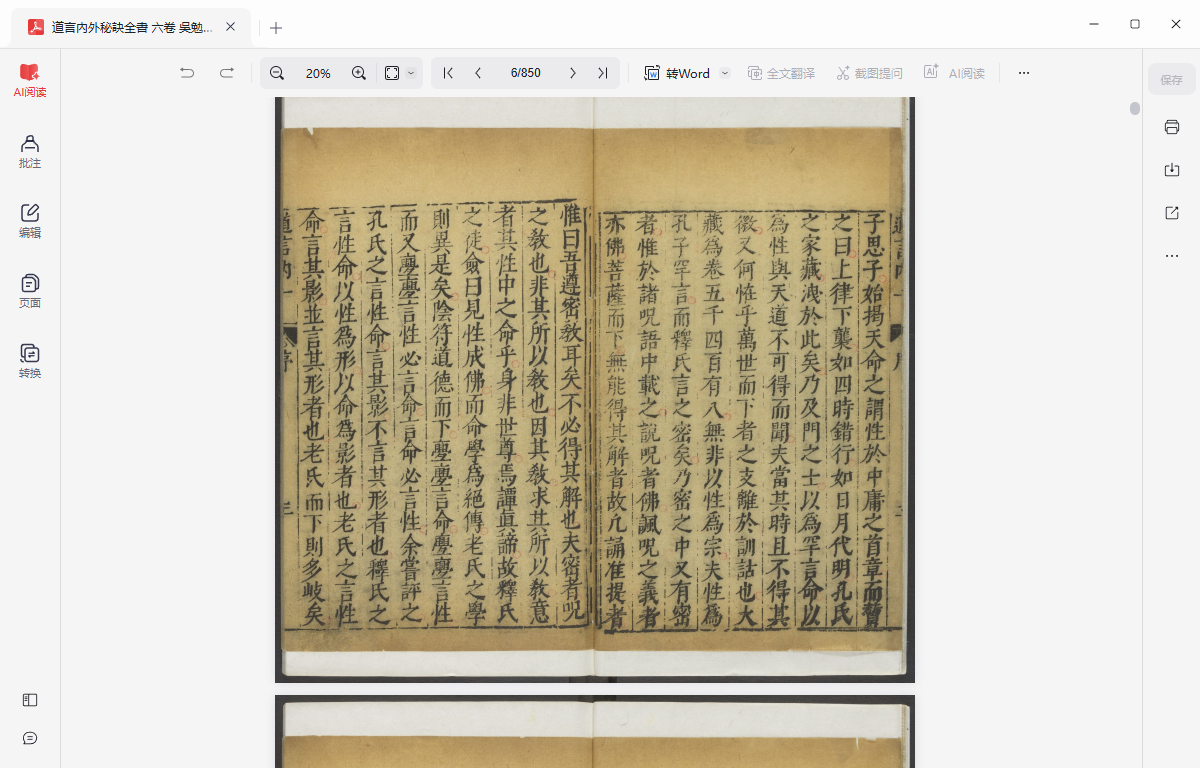Open the 编辑 edit tool
This screenshot has width=1200, height=768.
[30, 221]
